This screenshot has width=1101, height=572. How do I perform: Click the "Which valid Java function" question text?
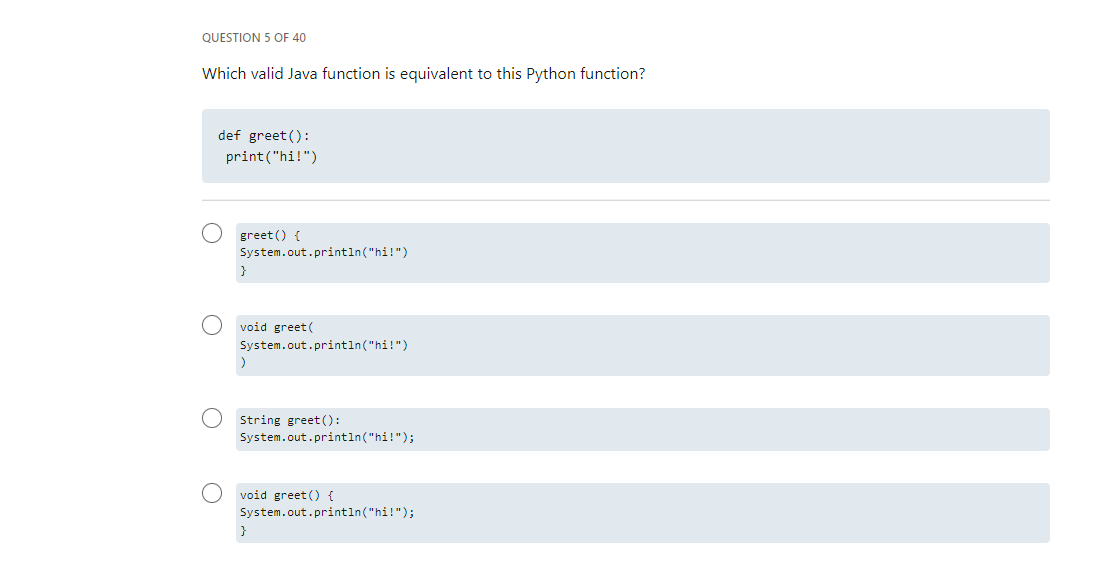pyautogui.click(x=423, y=74)
